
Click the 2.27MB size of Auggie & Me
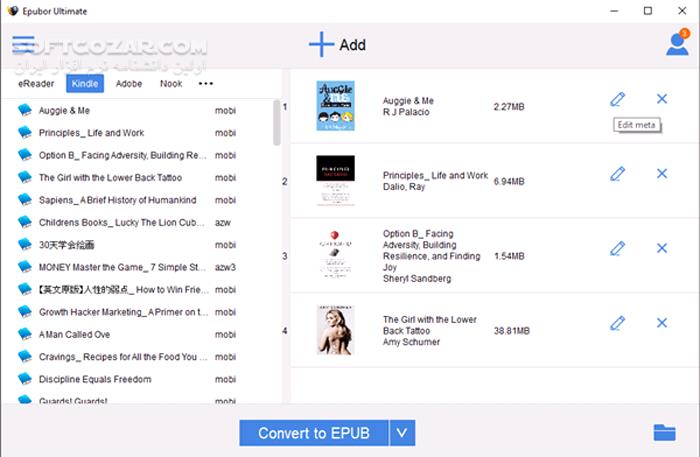[509, 107]
